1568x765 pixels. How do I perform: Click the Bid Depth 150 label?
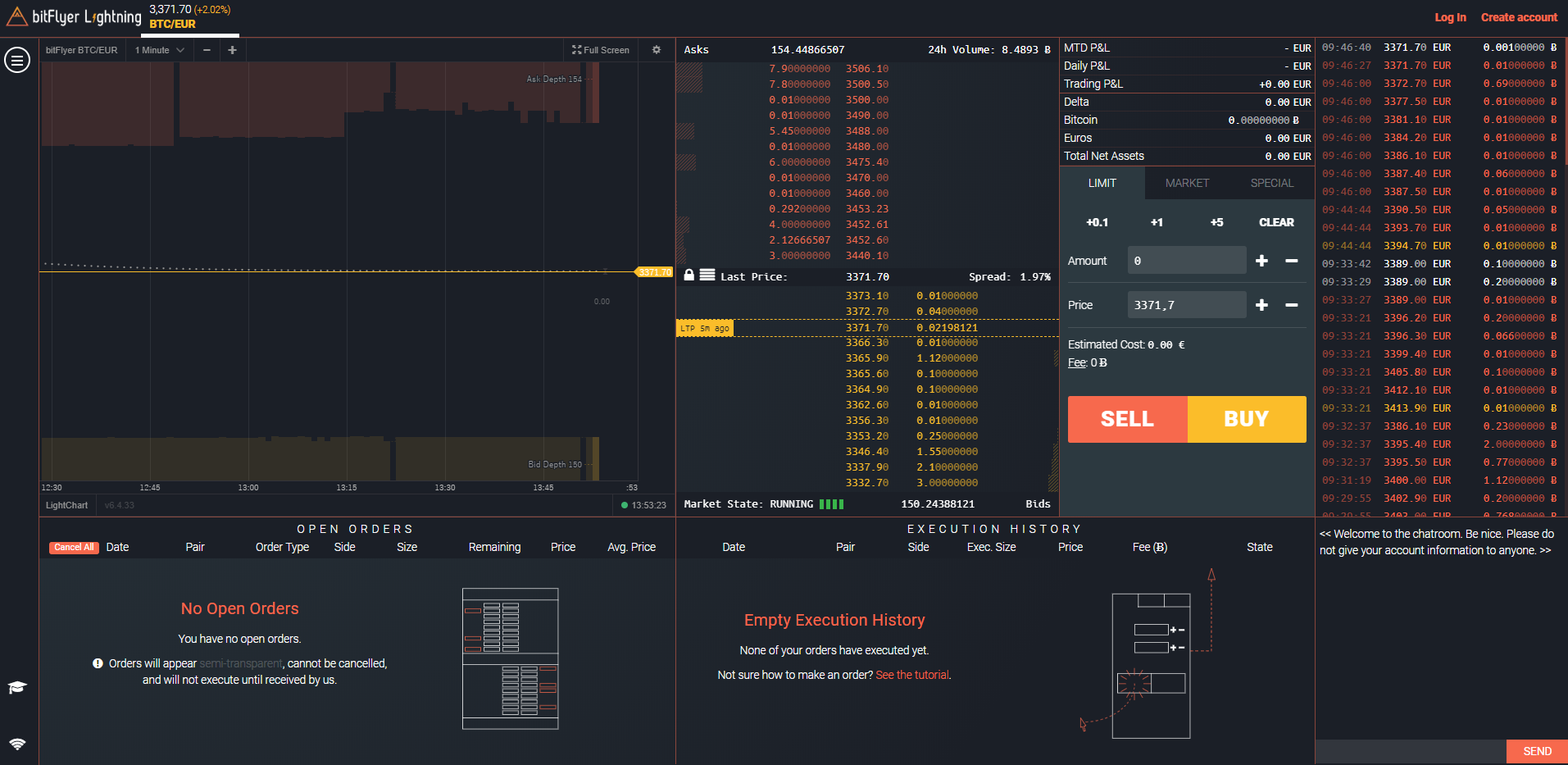555,465
